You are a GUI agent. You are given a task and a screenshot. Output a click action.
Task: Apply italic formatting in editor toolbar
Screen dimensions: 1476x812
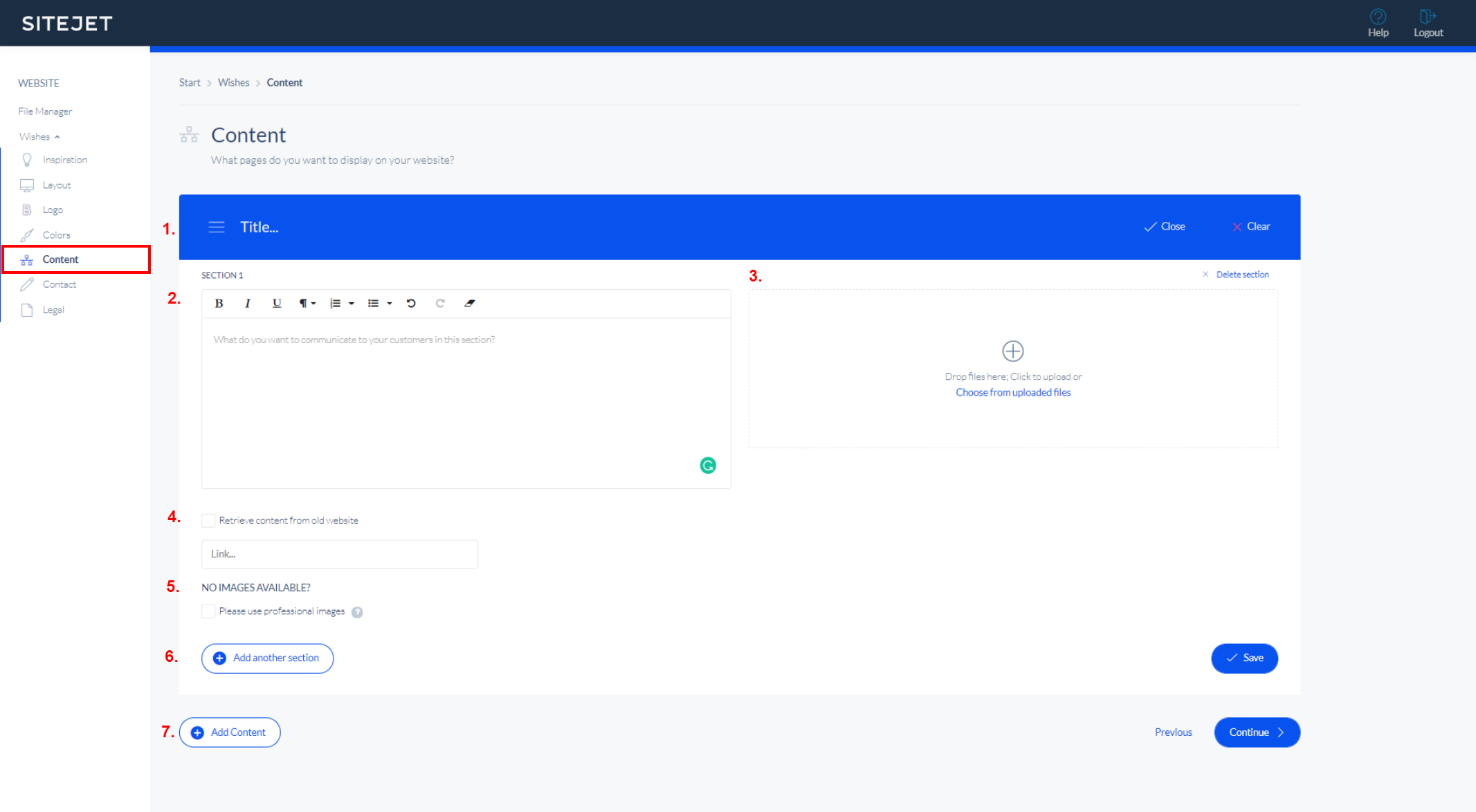[x=247, y=303]
